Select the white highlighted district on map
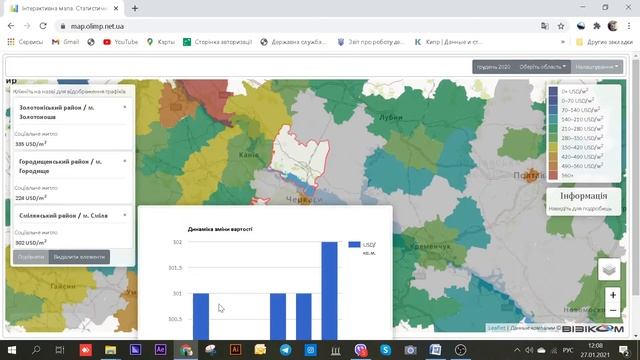The height and width of the screenshot is (360, 640). point(301,157)
